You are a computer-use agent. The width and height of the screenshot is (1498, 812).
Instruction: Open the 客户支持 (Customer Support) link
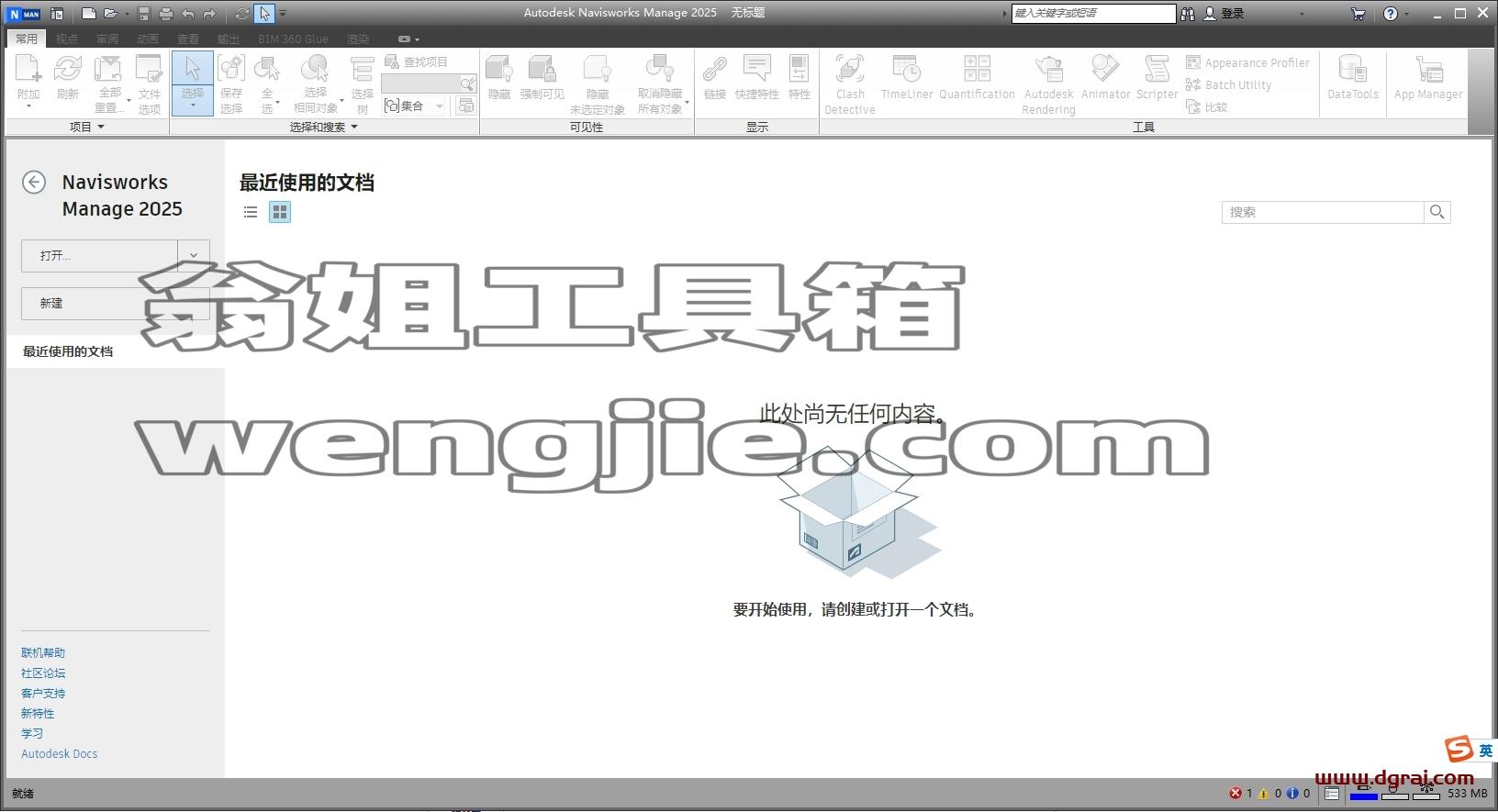43,694
